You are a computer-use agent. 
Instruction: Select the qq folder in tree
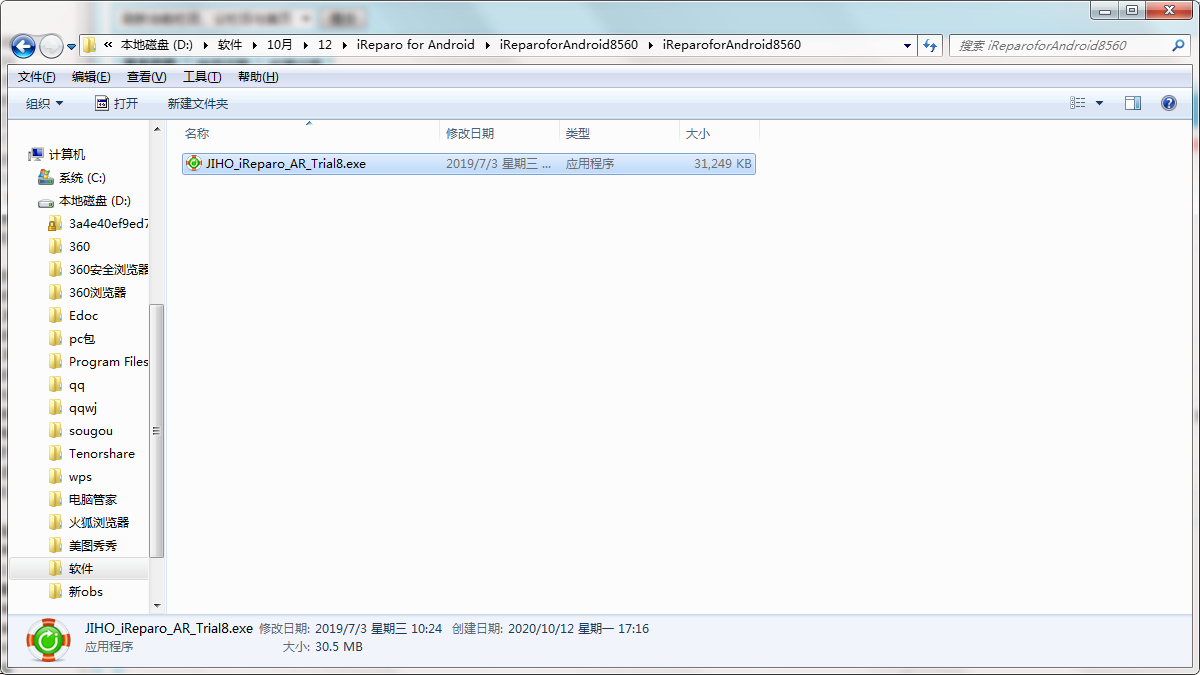coord(77,384)
